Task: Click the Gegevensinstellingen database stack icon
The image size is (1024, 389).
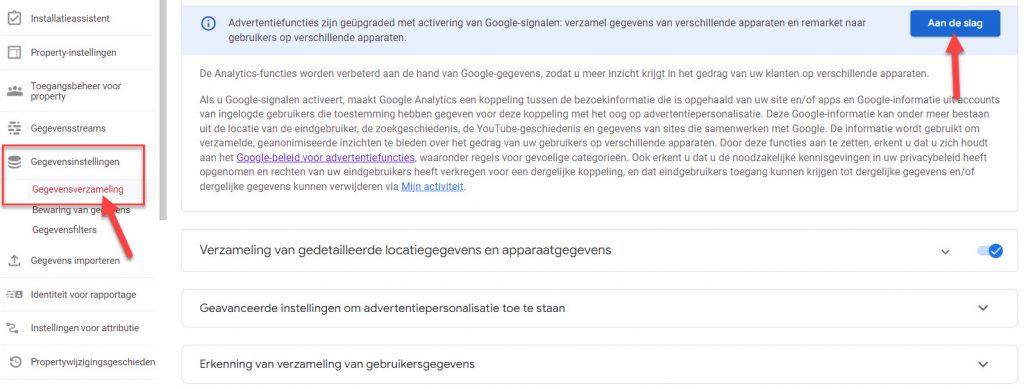Action: (x=14, y=162)
